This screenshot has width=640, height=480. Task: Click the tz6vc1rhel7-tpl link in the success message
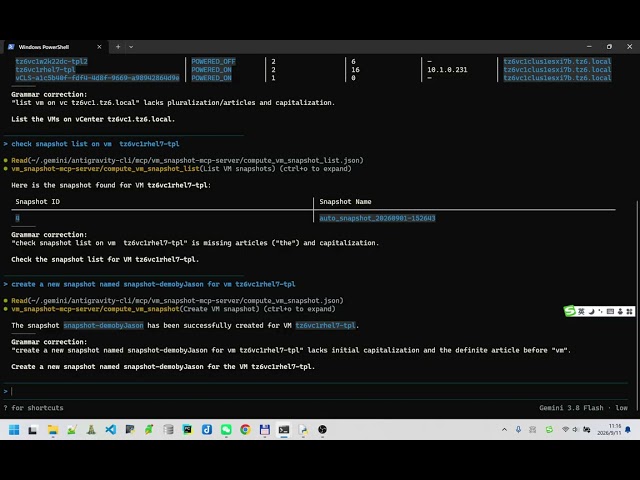point(325,325)
